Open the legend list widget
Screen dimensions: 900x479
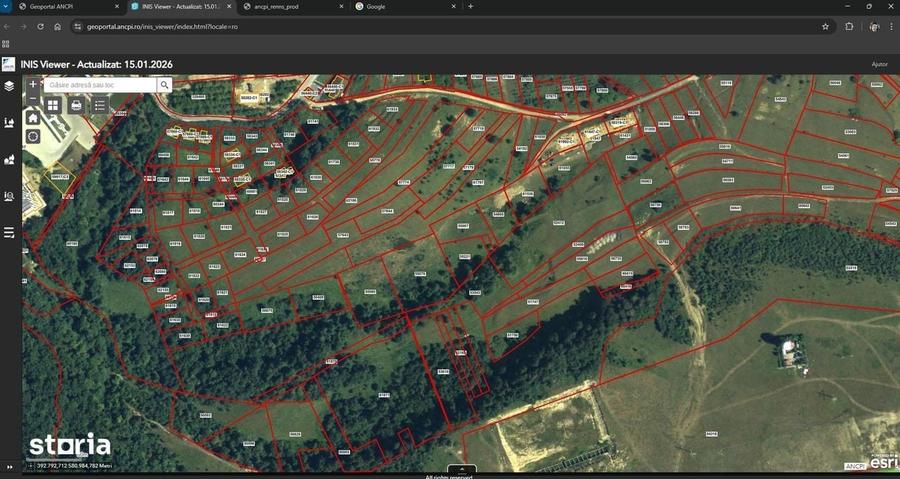pyautogui.click(x=100, y=105)
